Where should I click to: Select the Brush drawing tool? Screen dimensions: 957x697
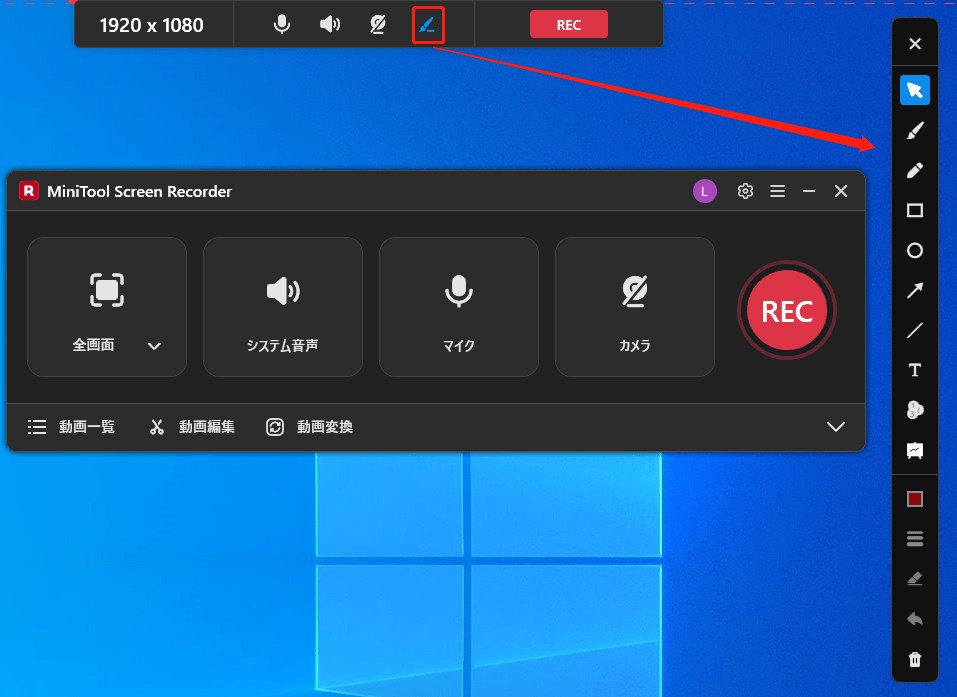[x=914, y=130]
